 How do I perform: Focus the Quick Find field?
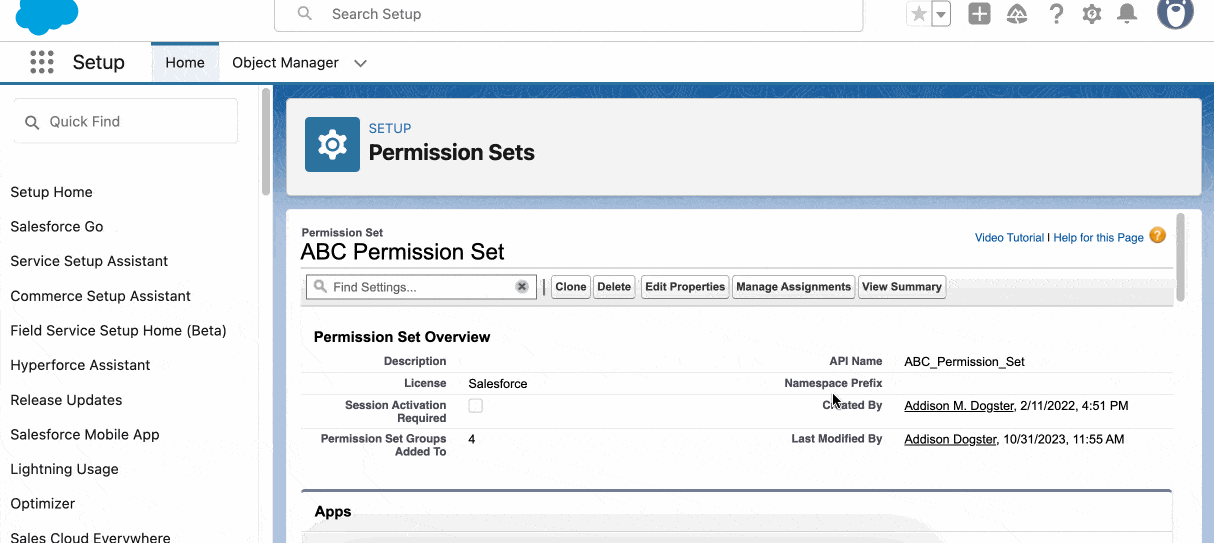pyautogui.click(x=126, y=122)
